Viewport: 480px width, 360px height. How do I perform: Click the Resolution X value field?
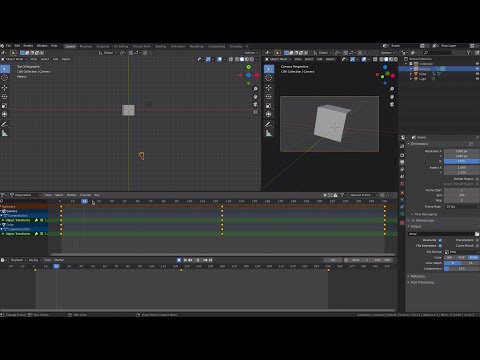(x=462, y=151)
